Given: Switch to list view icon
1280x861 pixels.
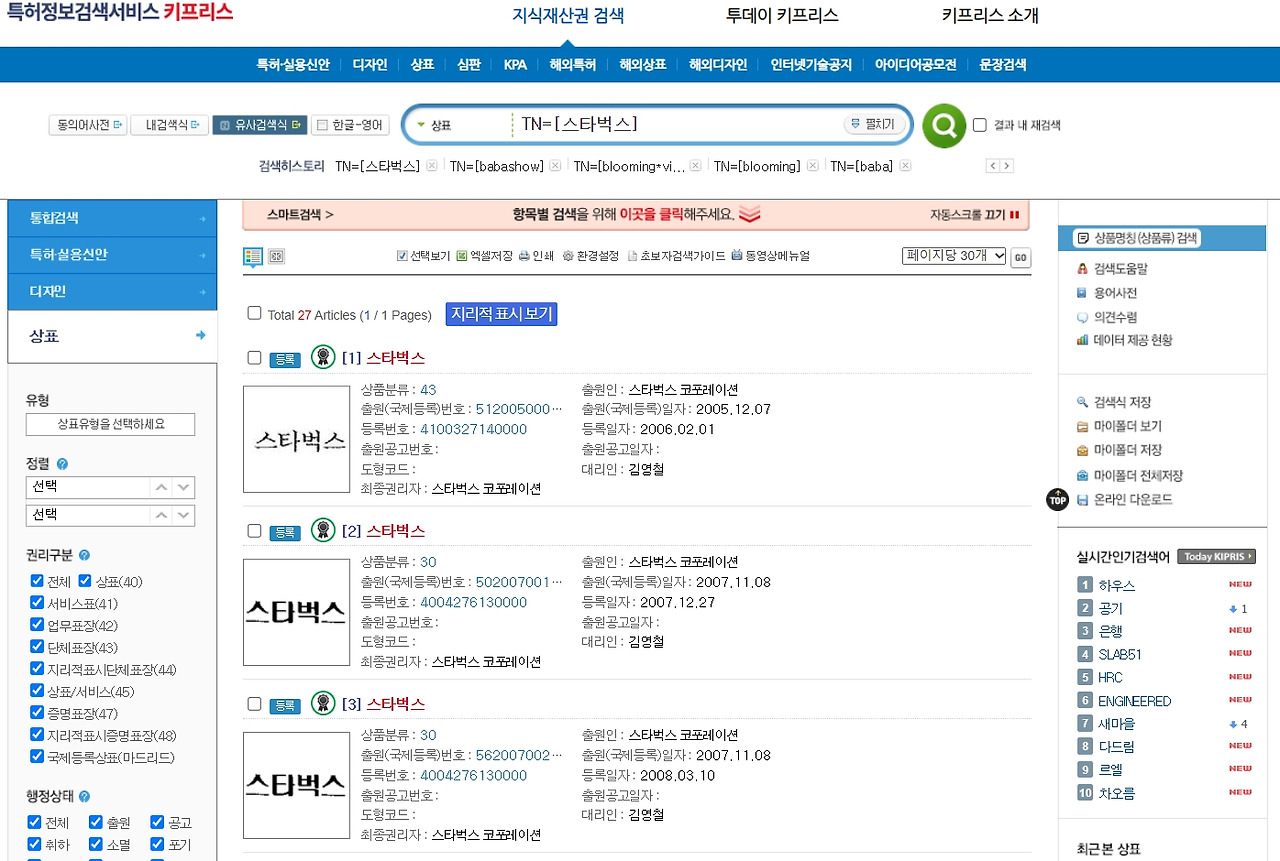Looking at the screenshot, I should coord(253,256).
